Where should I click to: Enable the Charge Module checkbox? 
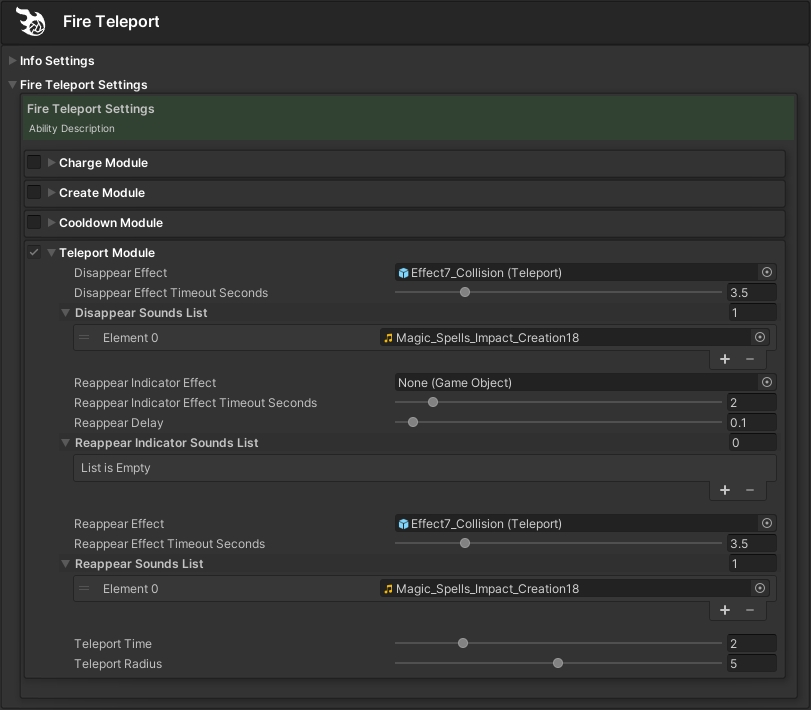pos(34,162)
